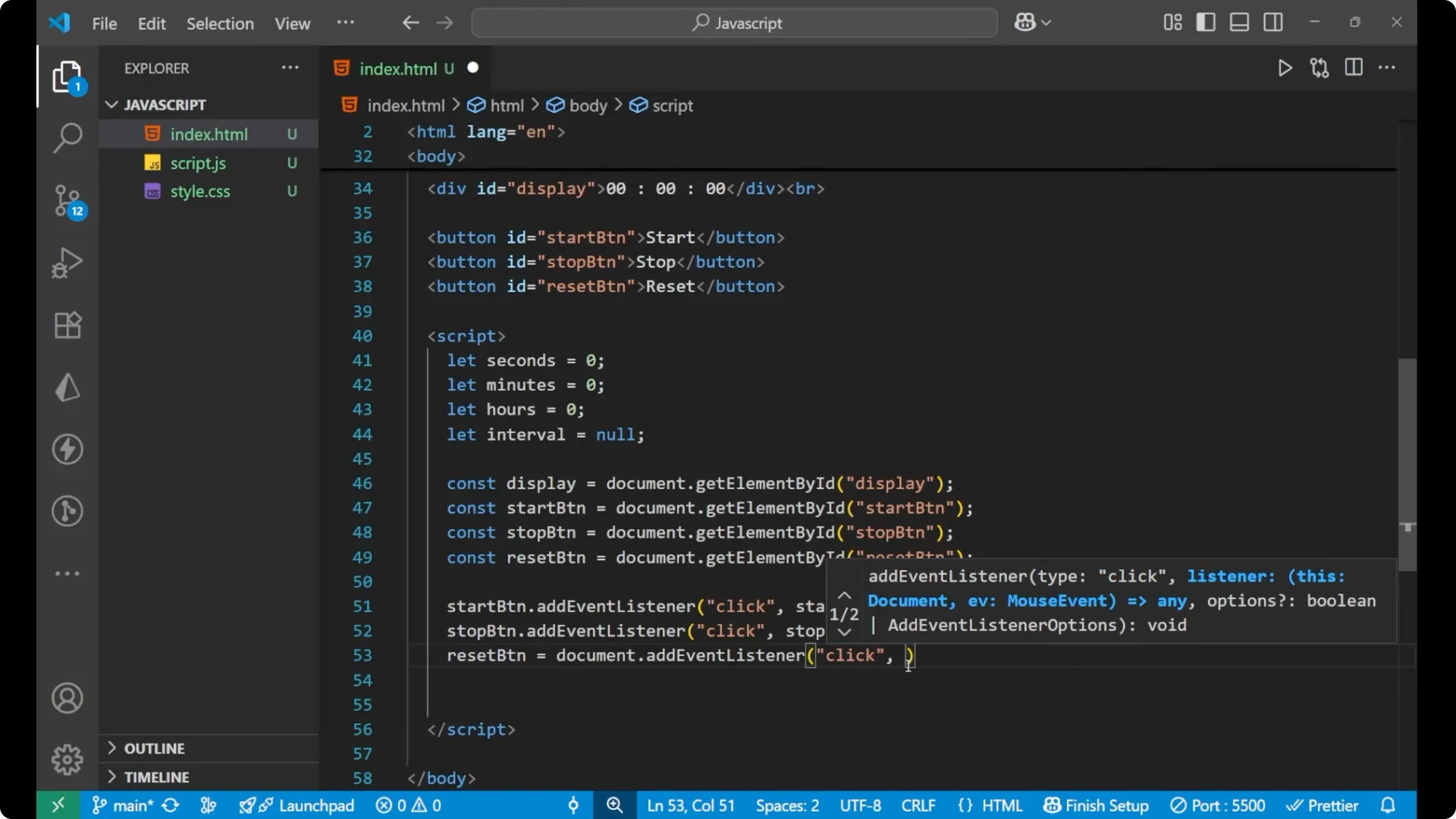
Task: Open the Search view in activity bar
Action: pos(67,139)
